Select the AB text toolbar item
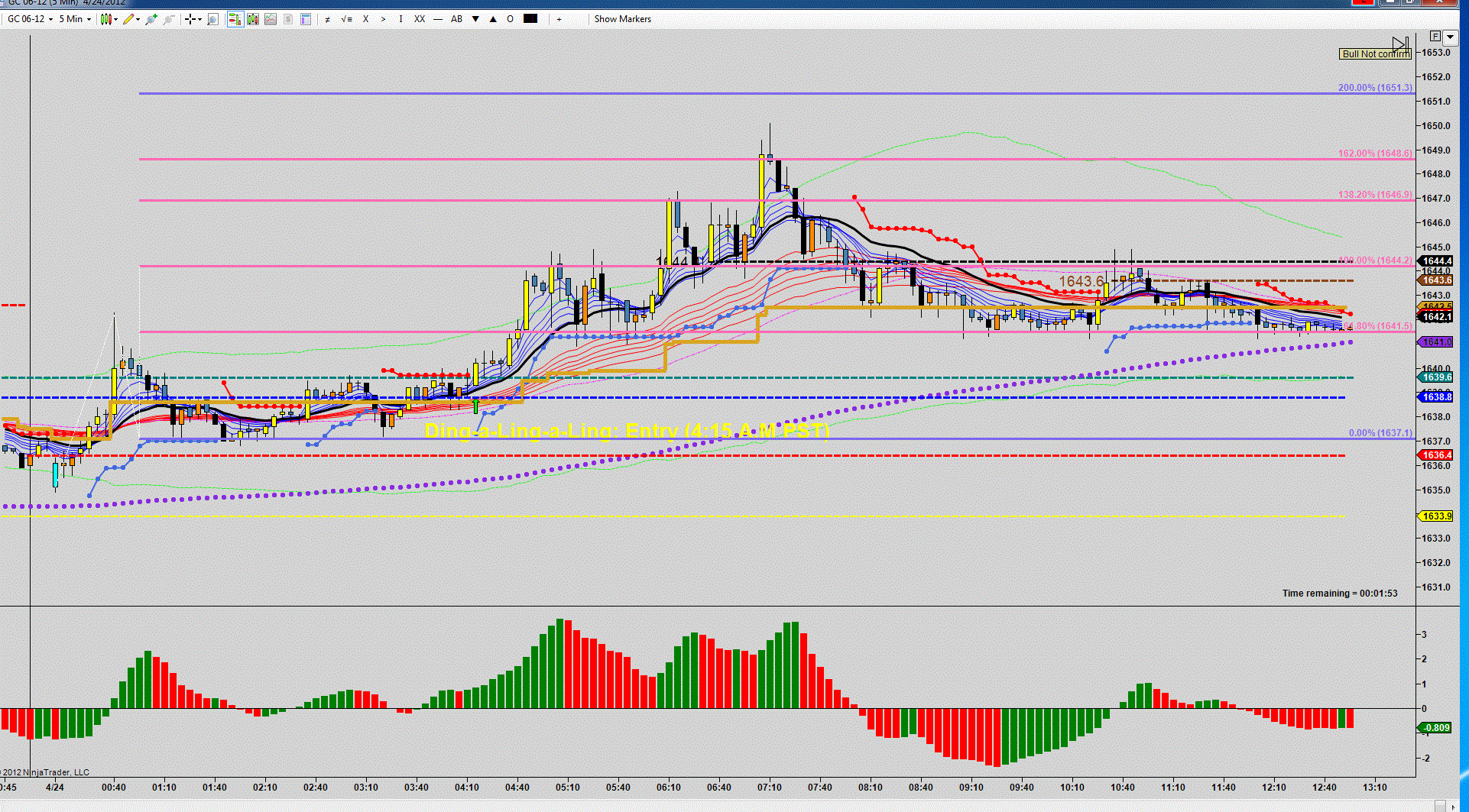The width and height of the screenshot is (1469, 812). tap(456, 19)
